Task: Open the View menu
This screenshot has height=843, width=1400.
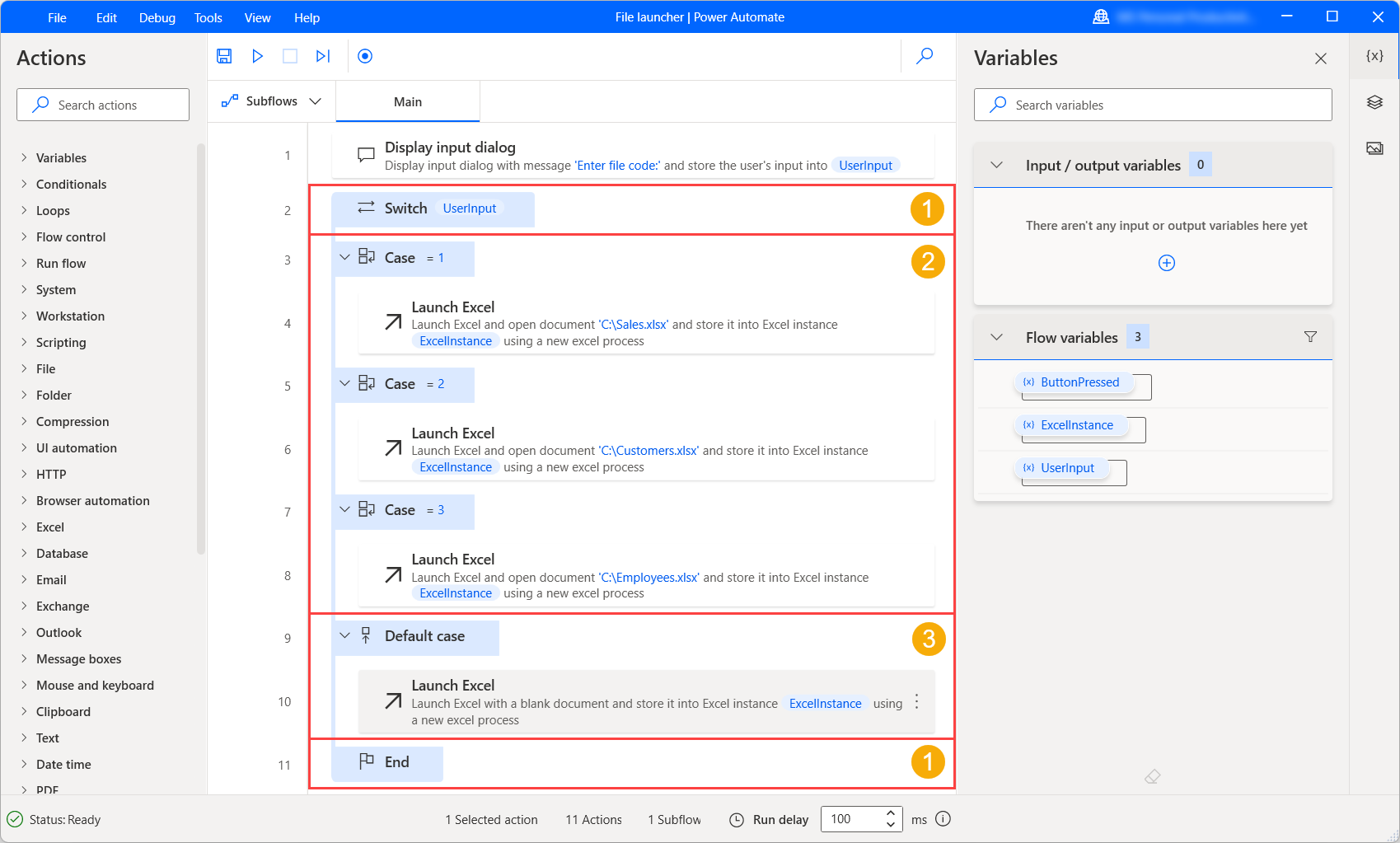Action: pyautogui.click(x=258, y=17)
